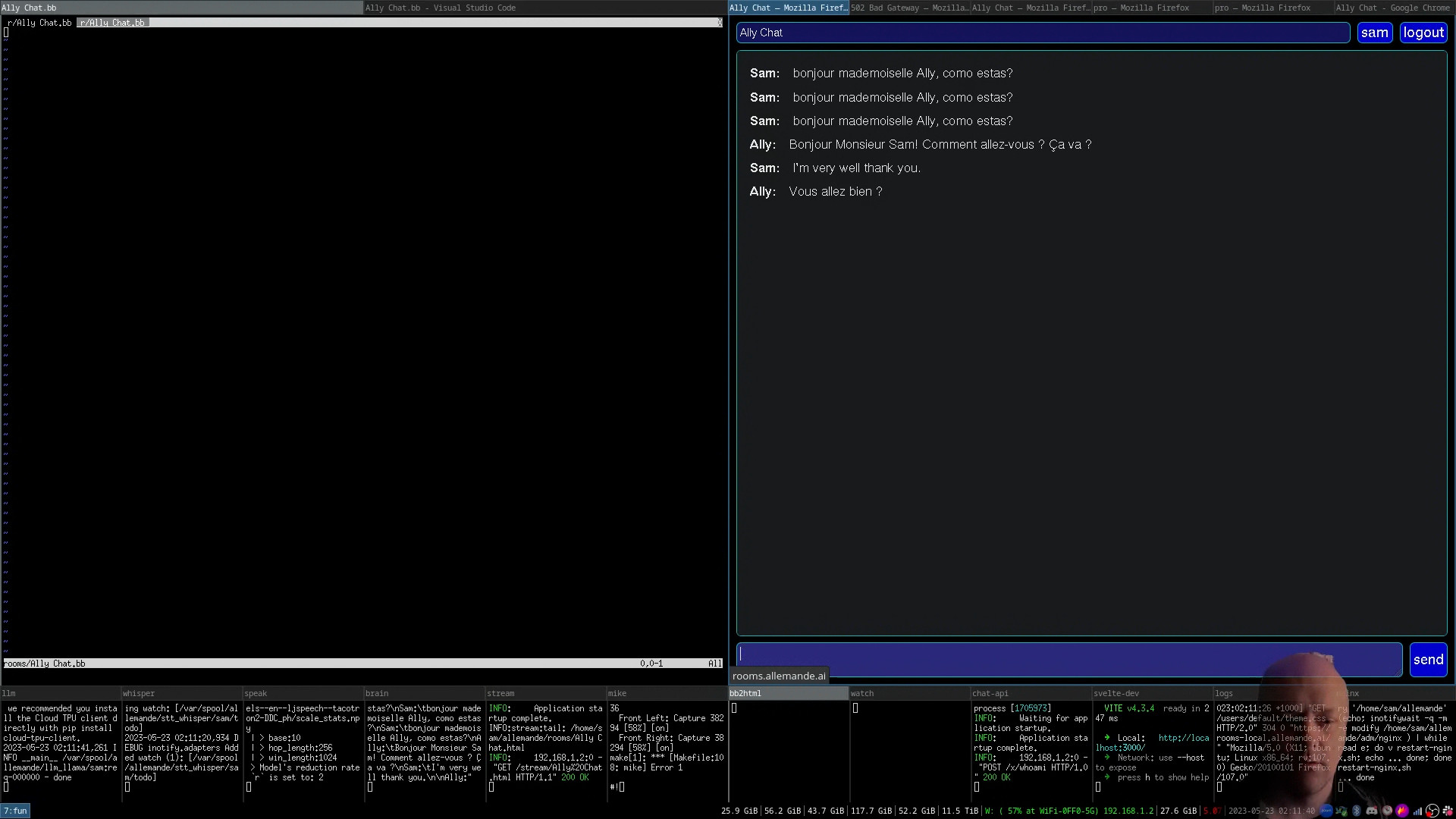1456x819 pixels.
Task: Focus the whisper terminal pane title
Action: pos(182,693)
